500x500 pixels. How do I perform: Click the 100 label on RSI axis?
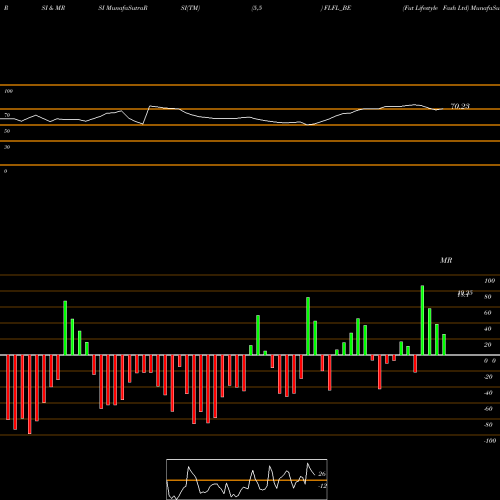[x=8, y=91]
